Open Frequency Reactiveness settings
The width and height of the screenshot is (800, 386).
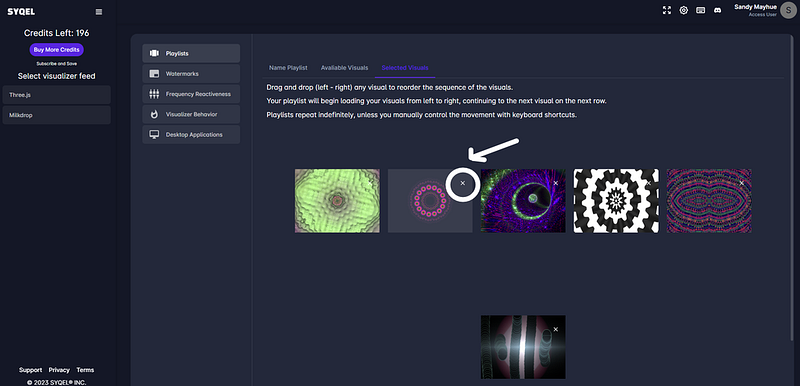pyautogui.click(x=191, y=94)
